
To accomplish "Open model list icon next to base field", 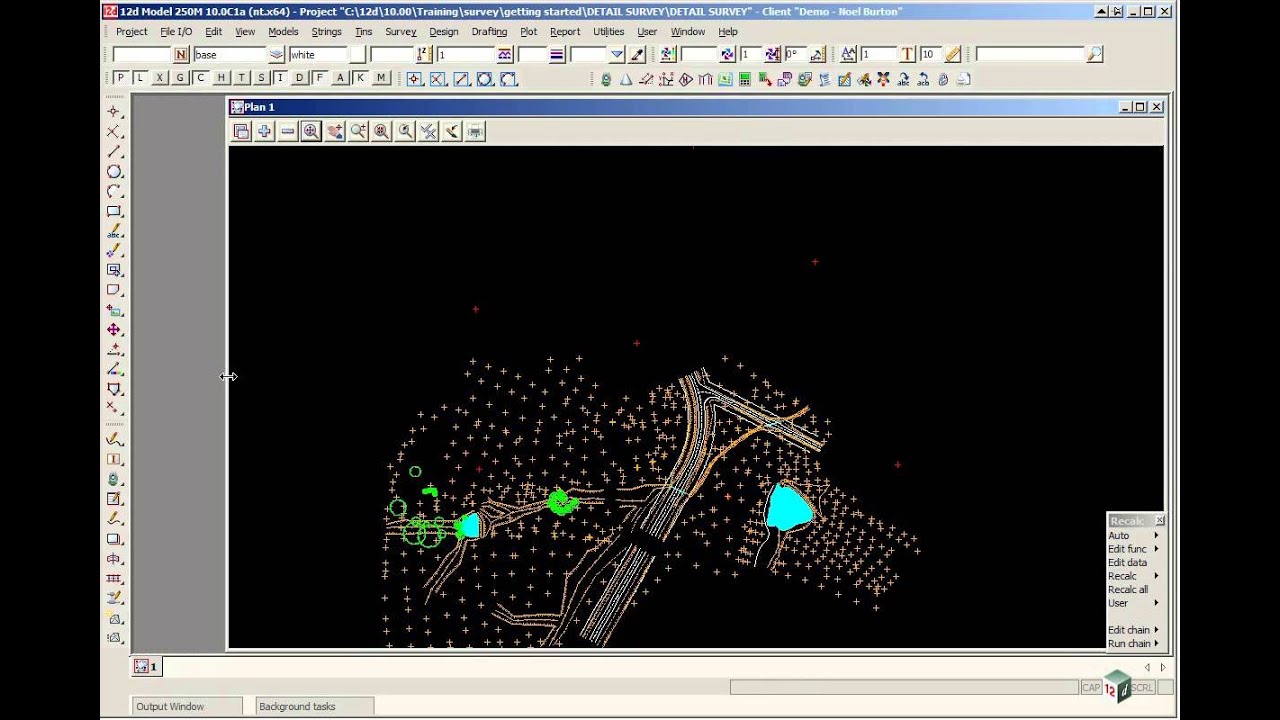I will 276,55.
